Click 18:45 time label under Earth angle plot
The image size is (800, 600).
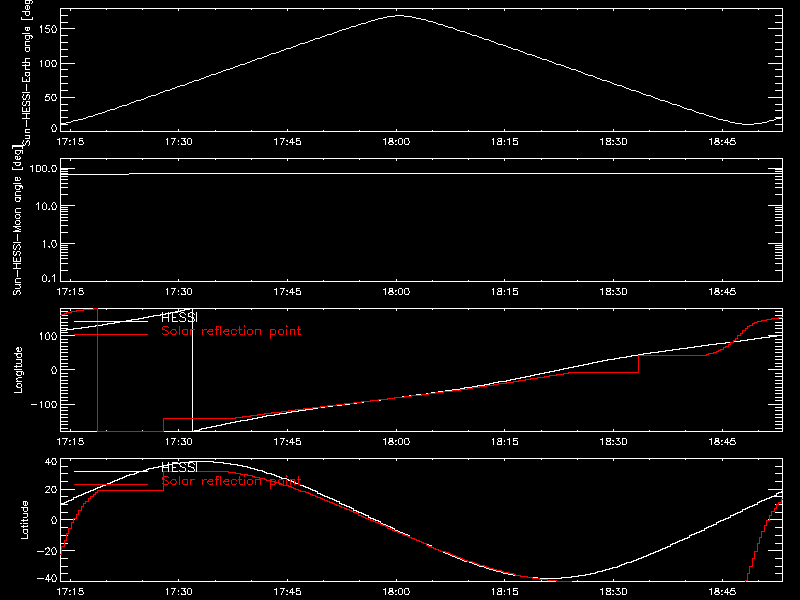click(x=722, y=142)
